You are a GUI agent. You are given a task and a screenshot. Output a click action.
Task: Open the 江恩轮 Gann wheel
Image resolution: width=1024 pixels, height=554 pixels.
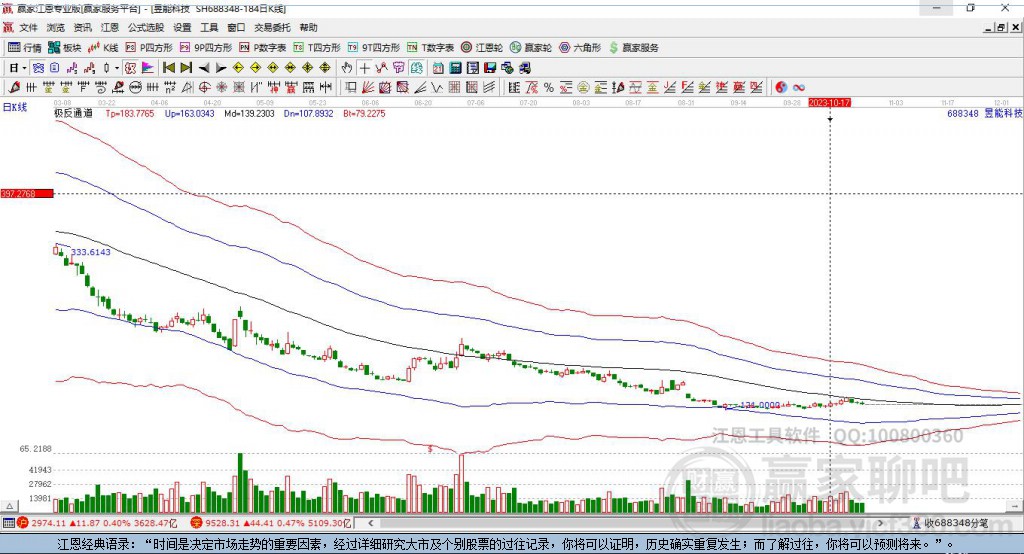coord(482,48)
